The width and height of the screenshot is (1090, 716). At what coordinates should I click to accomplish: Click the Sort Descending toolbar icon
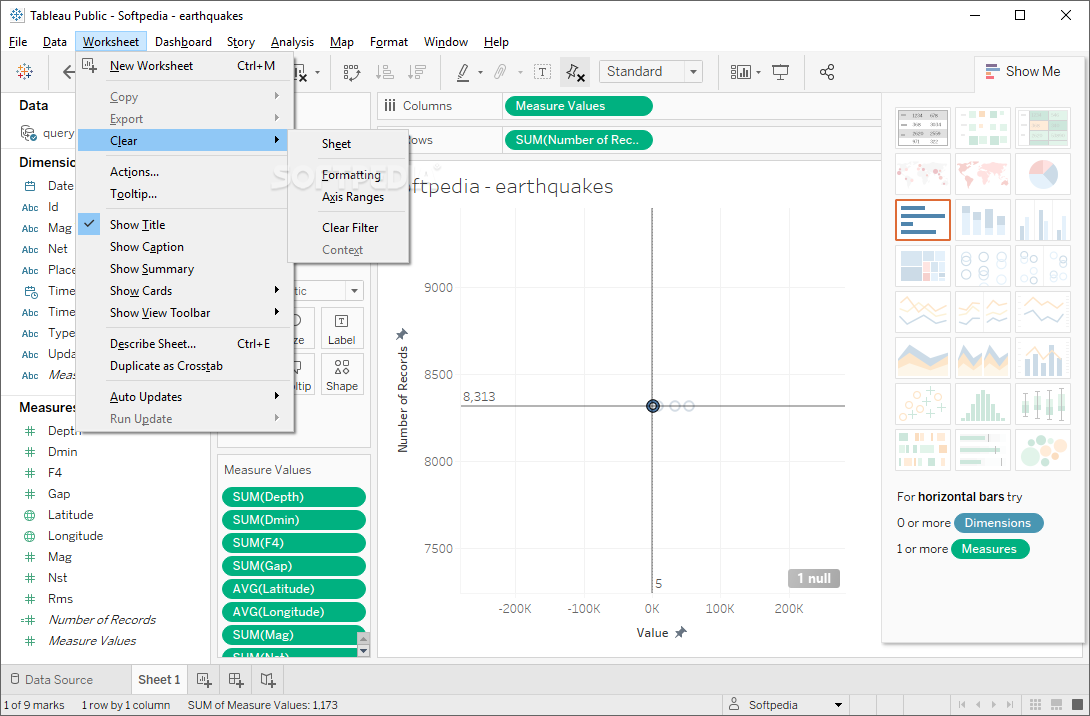[416, 72]
